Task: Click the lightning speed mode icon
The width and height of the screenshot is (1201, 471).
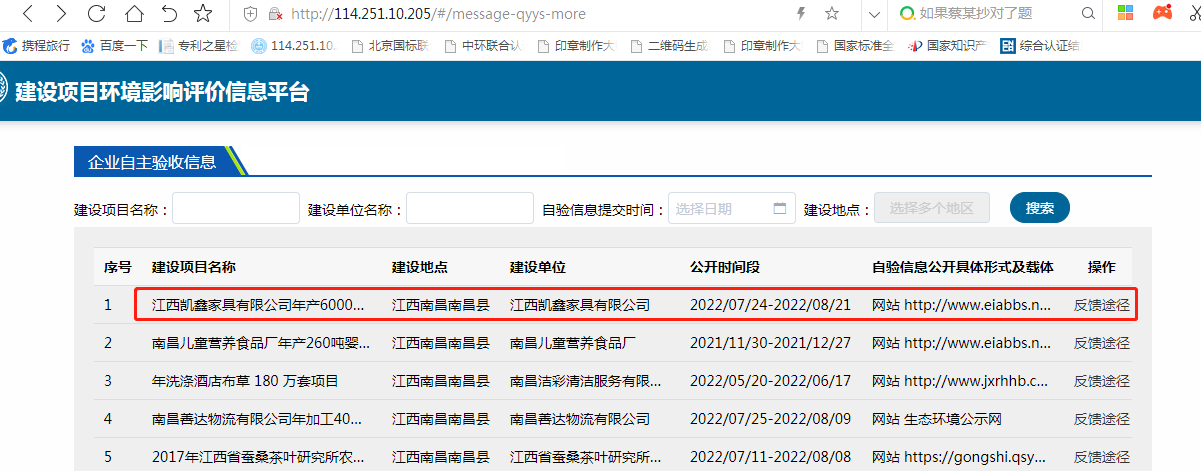Action: pos(799,13)
